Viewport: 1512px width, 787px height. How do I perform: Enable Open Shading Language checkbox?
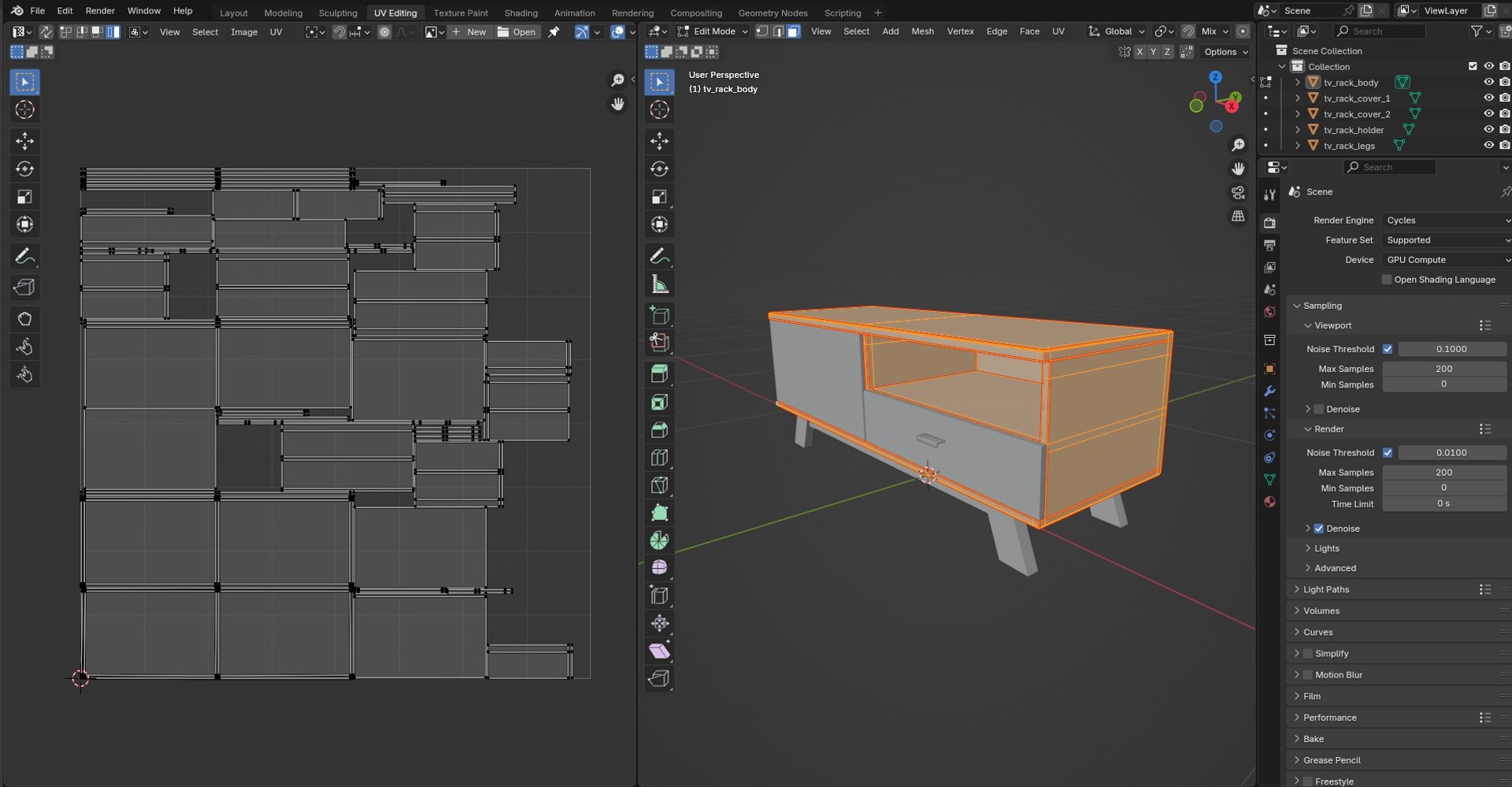click(1387, 280)
